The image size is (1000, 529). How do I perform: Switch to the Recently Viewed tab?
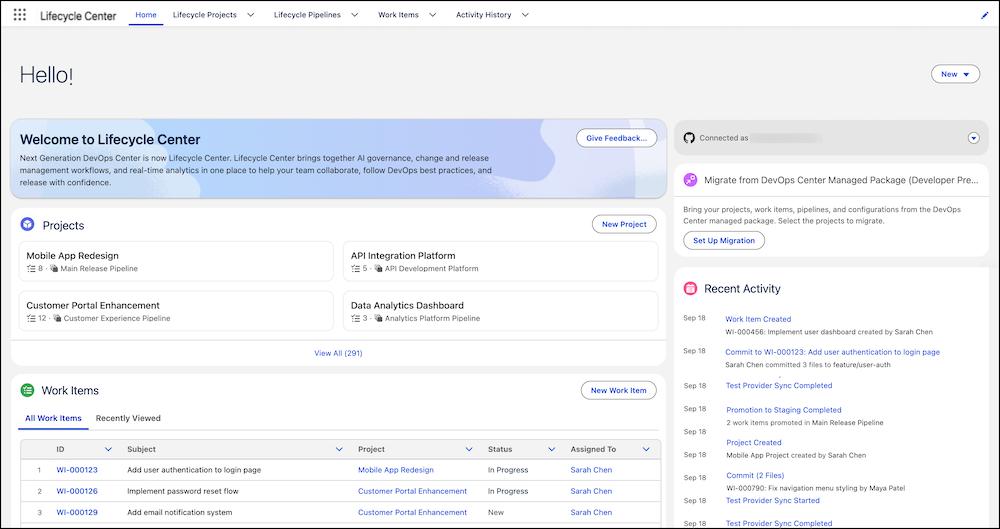tap(128, 419)
